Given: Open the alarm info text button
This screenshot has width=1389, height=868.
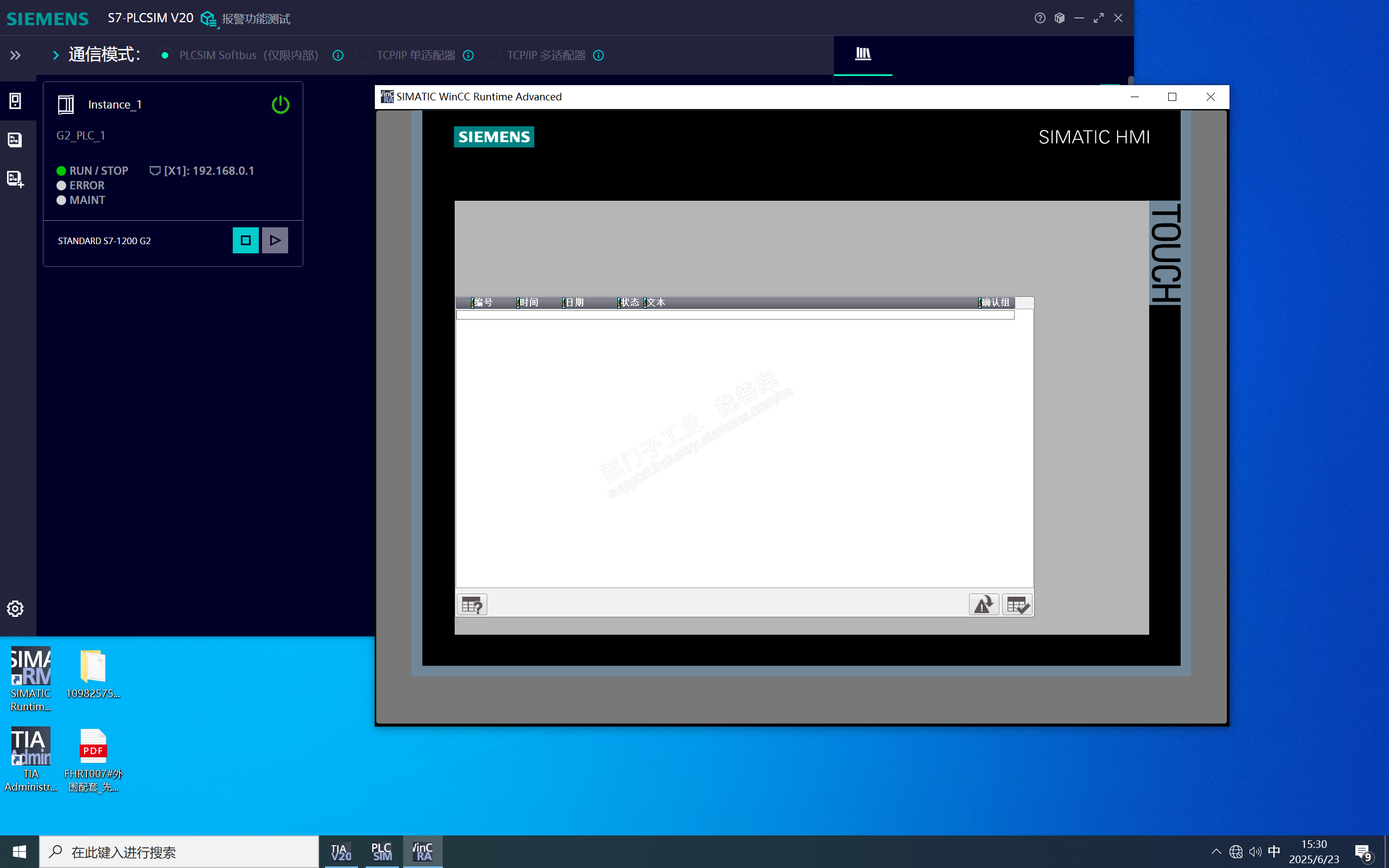Looking at the screenshot, I should click(472, 604).
